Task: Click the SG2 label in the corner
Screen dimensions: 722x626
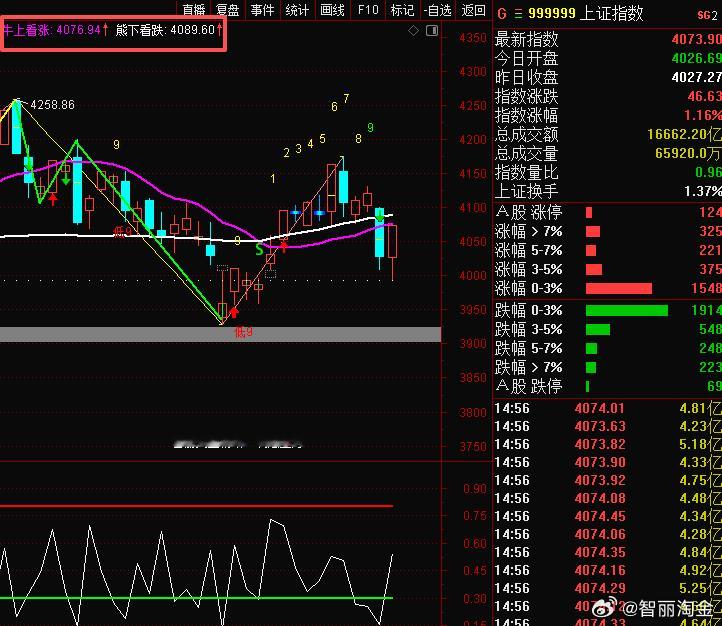Action: [707, 15]
